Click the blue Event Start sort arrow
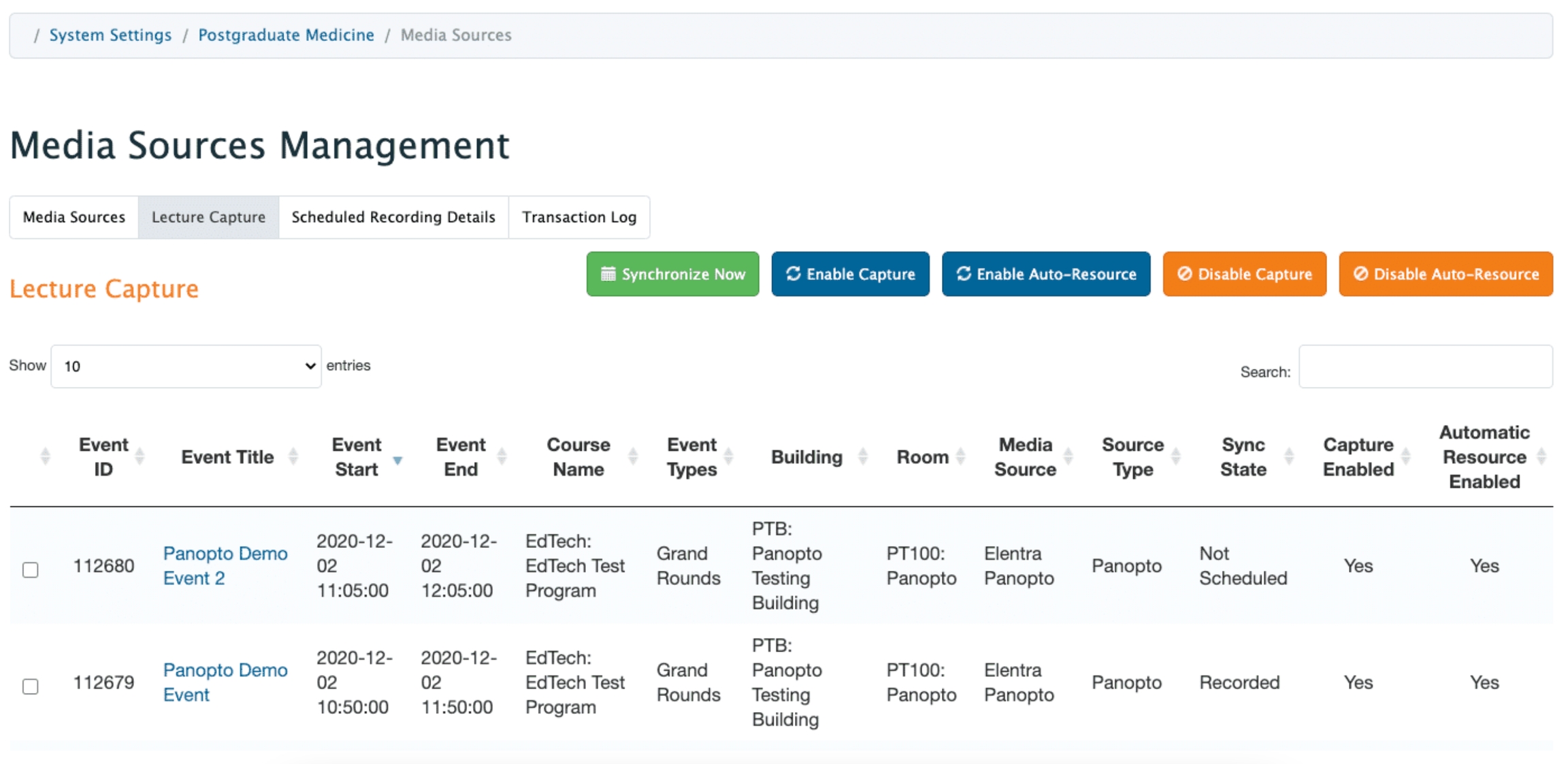This screenshot has width=1568, height=764. point(397,461)
